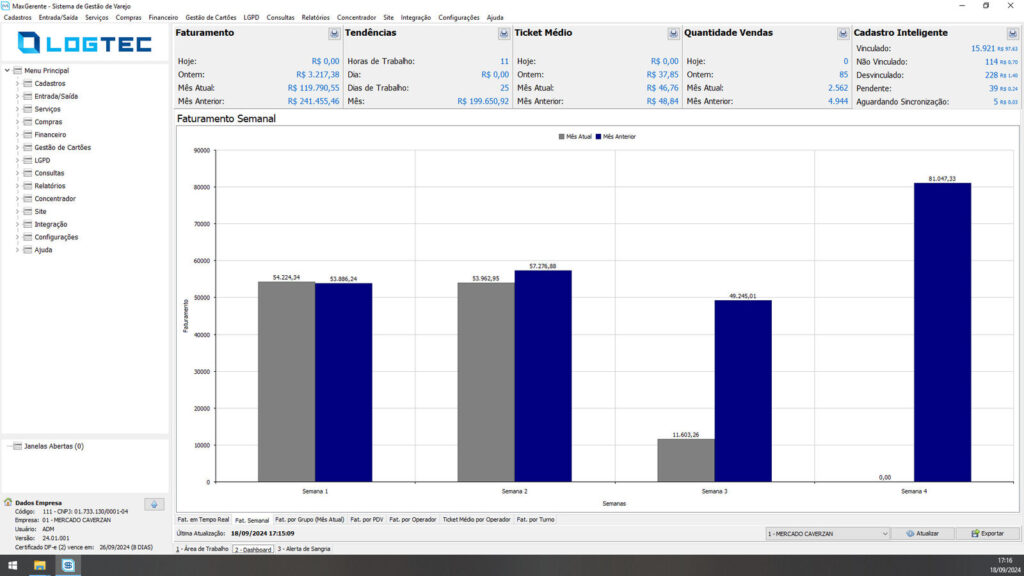
Task: Expand the Configurações tree node
Action: click(18, 237)
